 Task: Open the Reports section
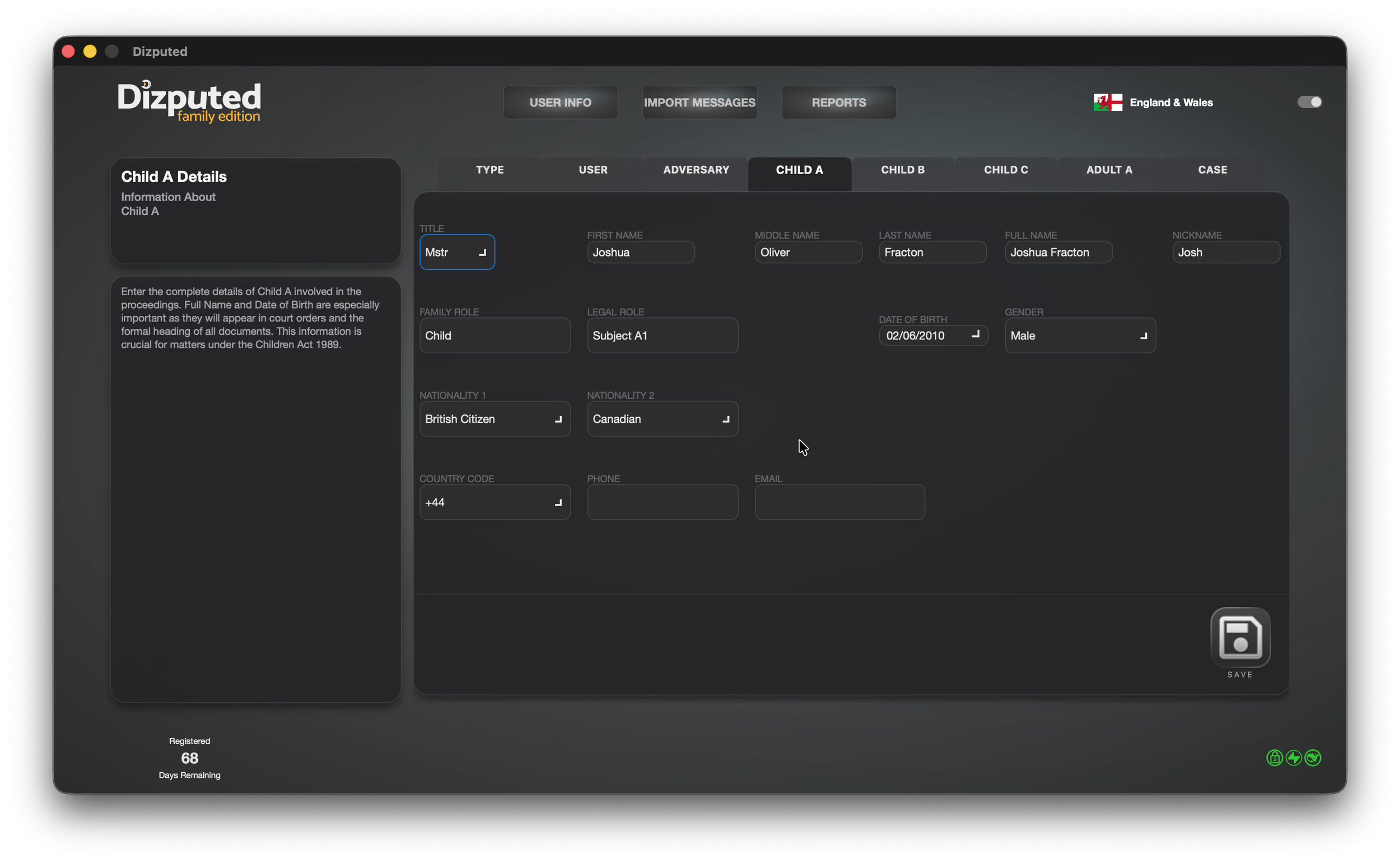pyautogui.click(x=838, y=102)
